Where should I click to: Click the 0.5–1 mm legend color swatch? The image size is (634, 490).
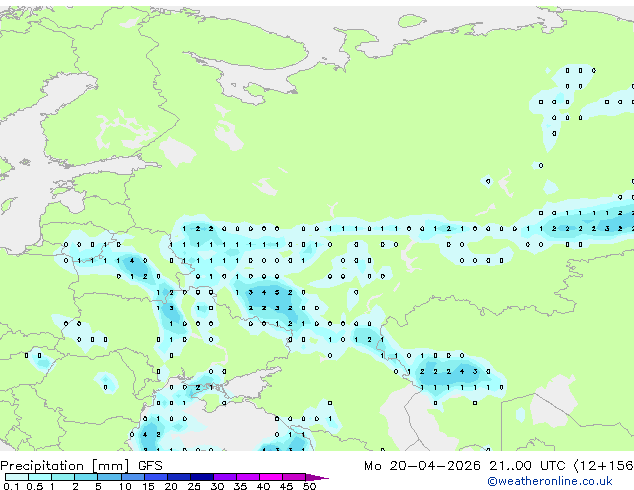pos(40,477)
